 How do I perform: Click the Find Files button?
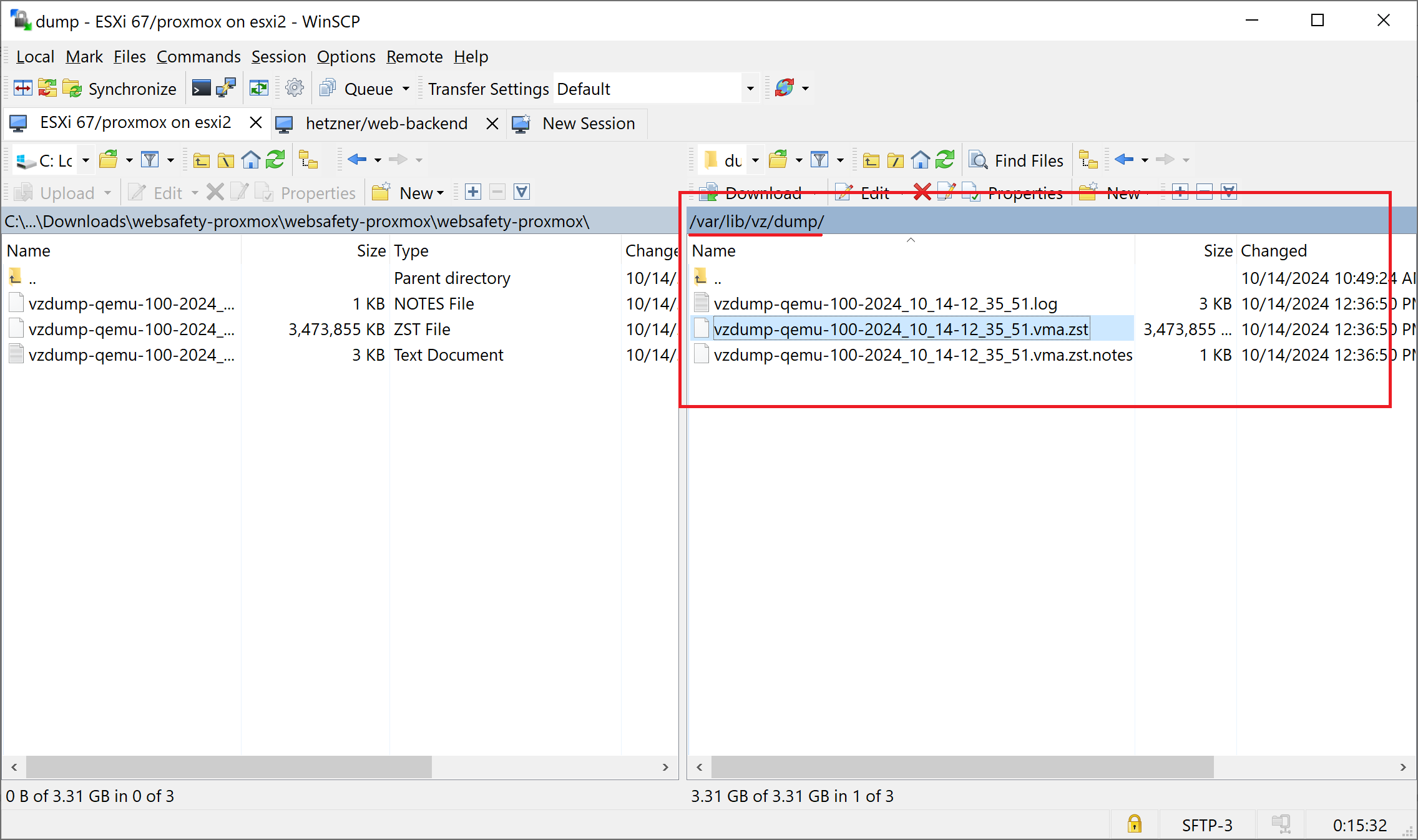pos(1016,160)
